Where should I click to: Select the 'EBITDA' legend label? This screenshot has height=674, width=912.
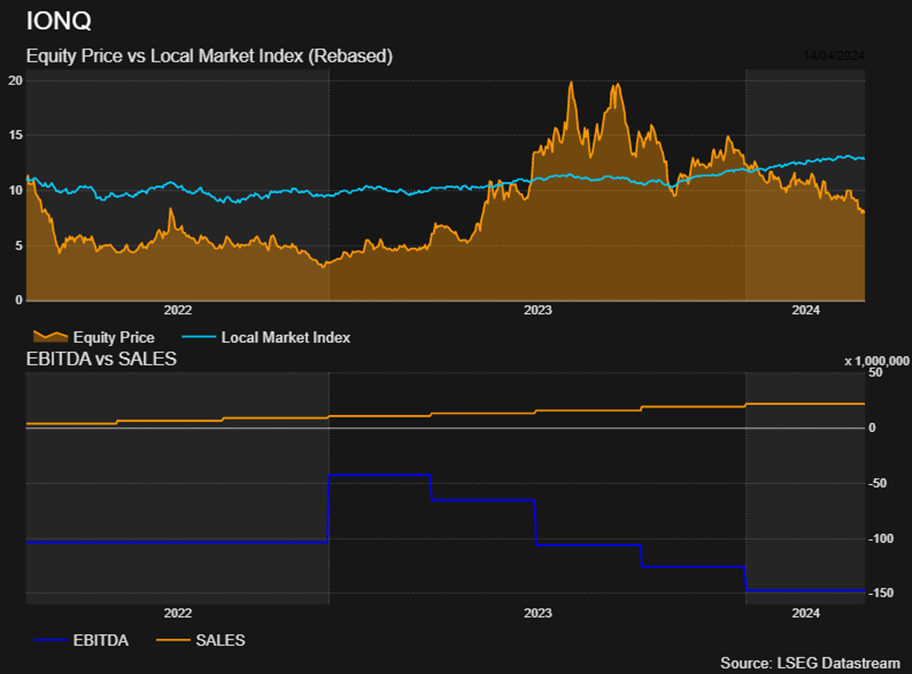point(101,640)
